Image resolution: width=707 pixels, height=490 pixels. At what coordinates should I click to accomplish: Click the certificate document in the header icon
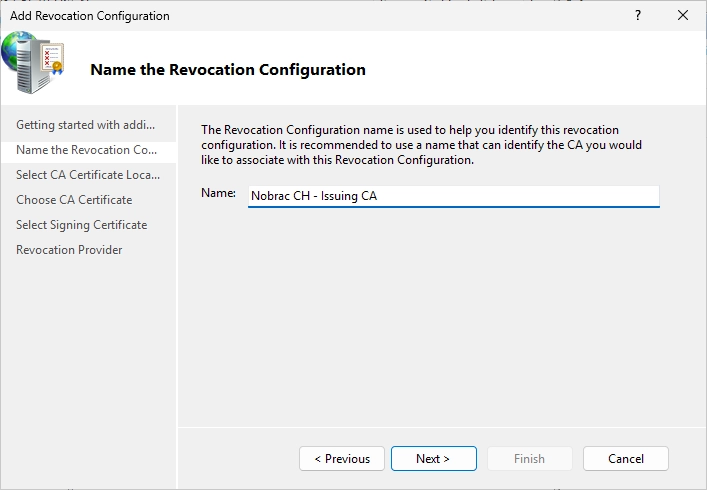pos(52,58)
